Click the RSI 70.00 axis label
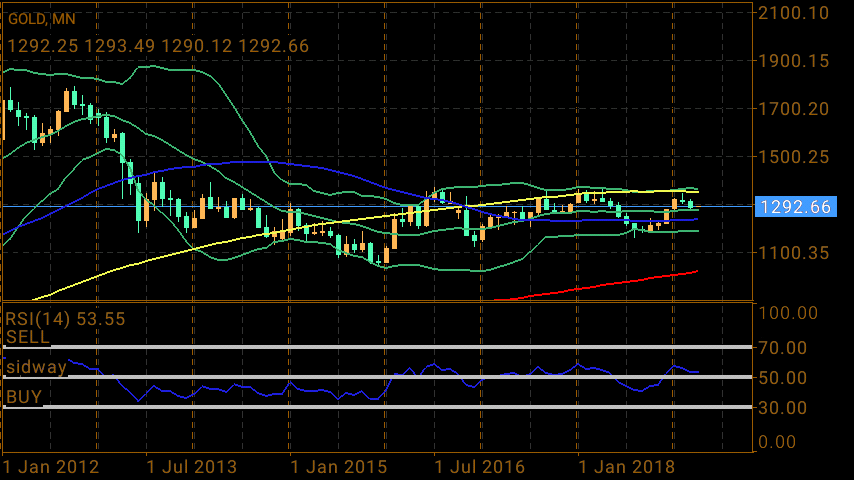 point(783,348)
